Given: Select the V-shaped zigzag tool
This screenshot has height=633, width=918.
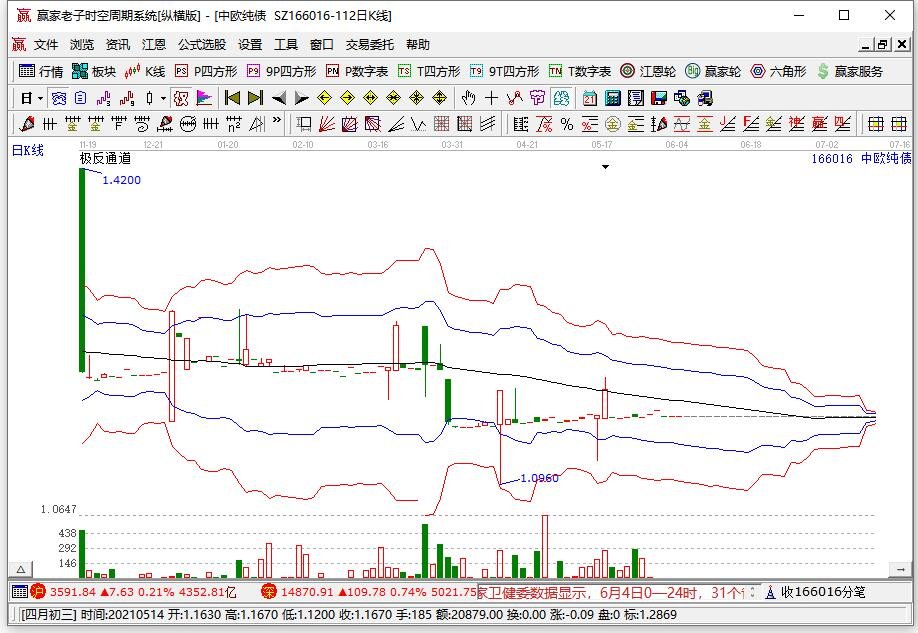Looking at the screenshot, I should click(419, 124).
